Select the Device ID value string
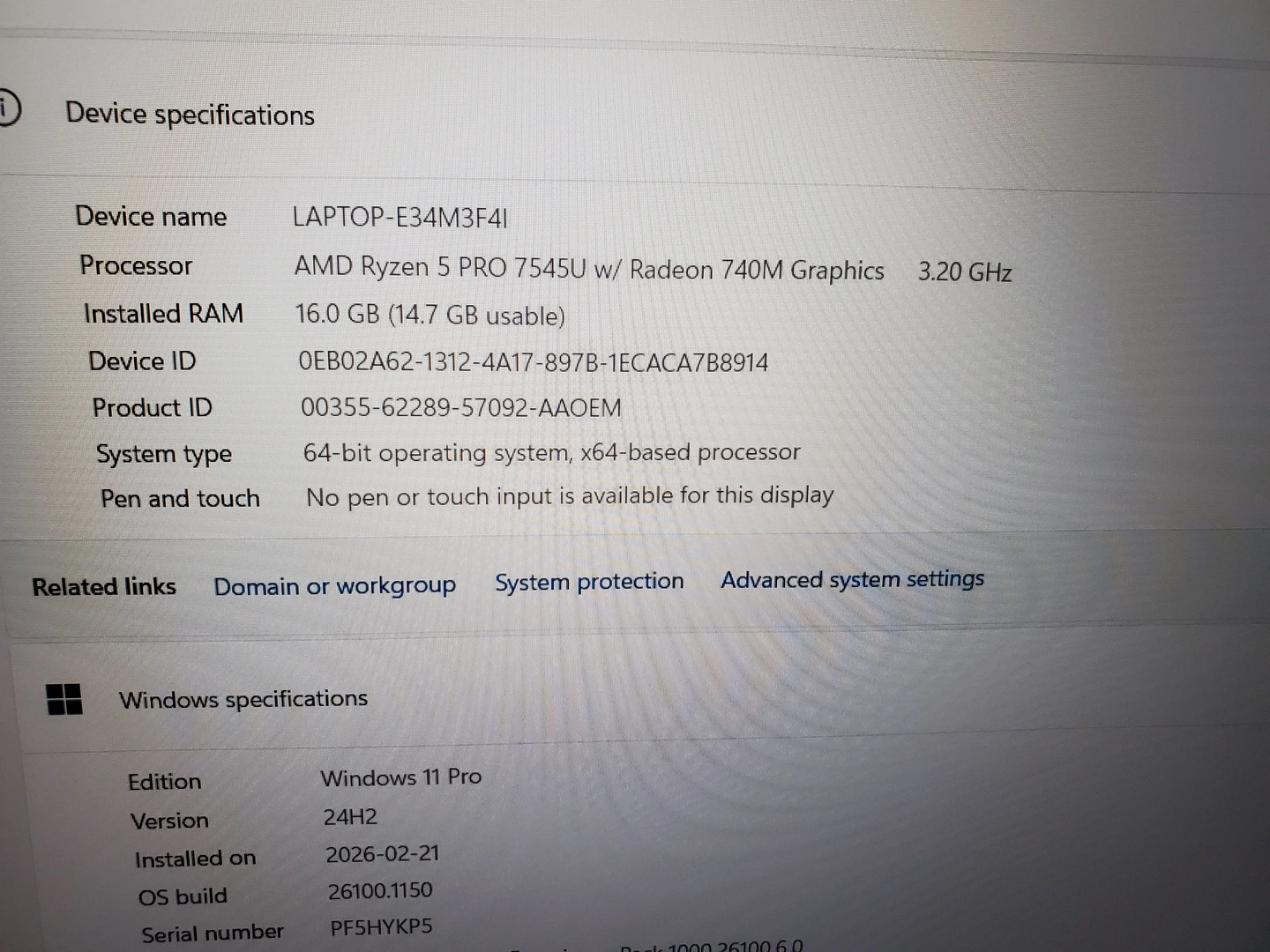1270x952 pixels. 533,362
